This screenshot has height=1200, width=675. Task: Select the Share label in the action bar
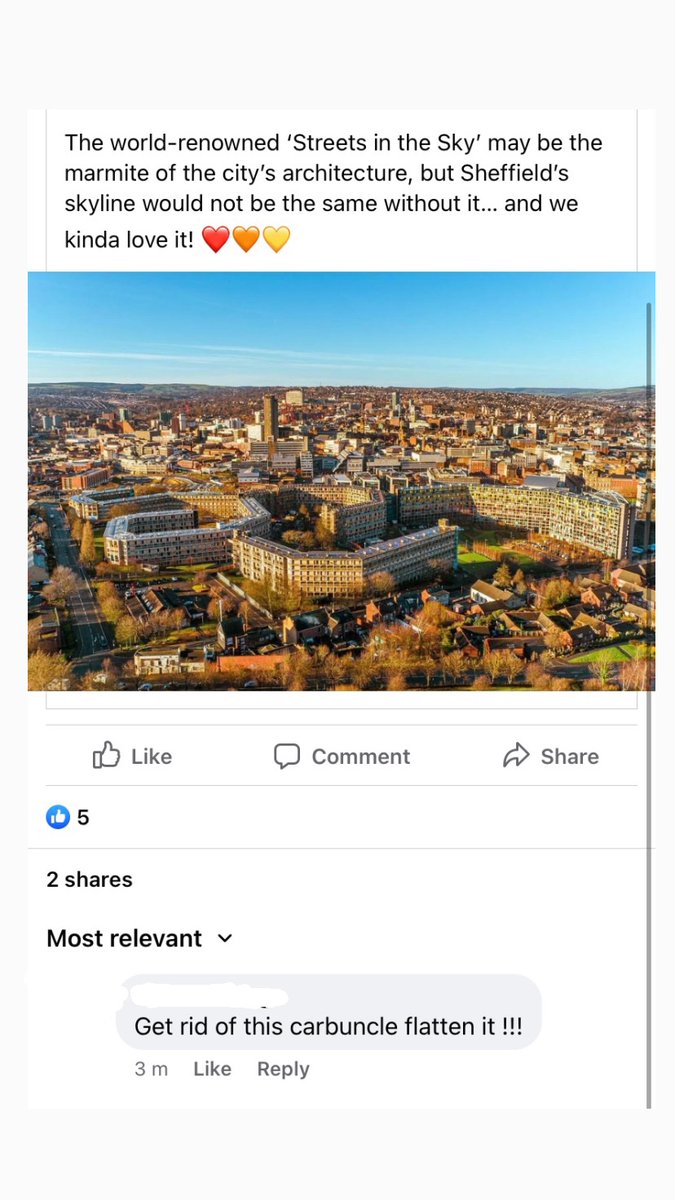(x=570, y=757)
